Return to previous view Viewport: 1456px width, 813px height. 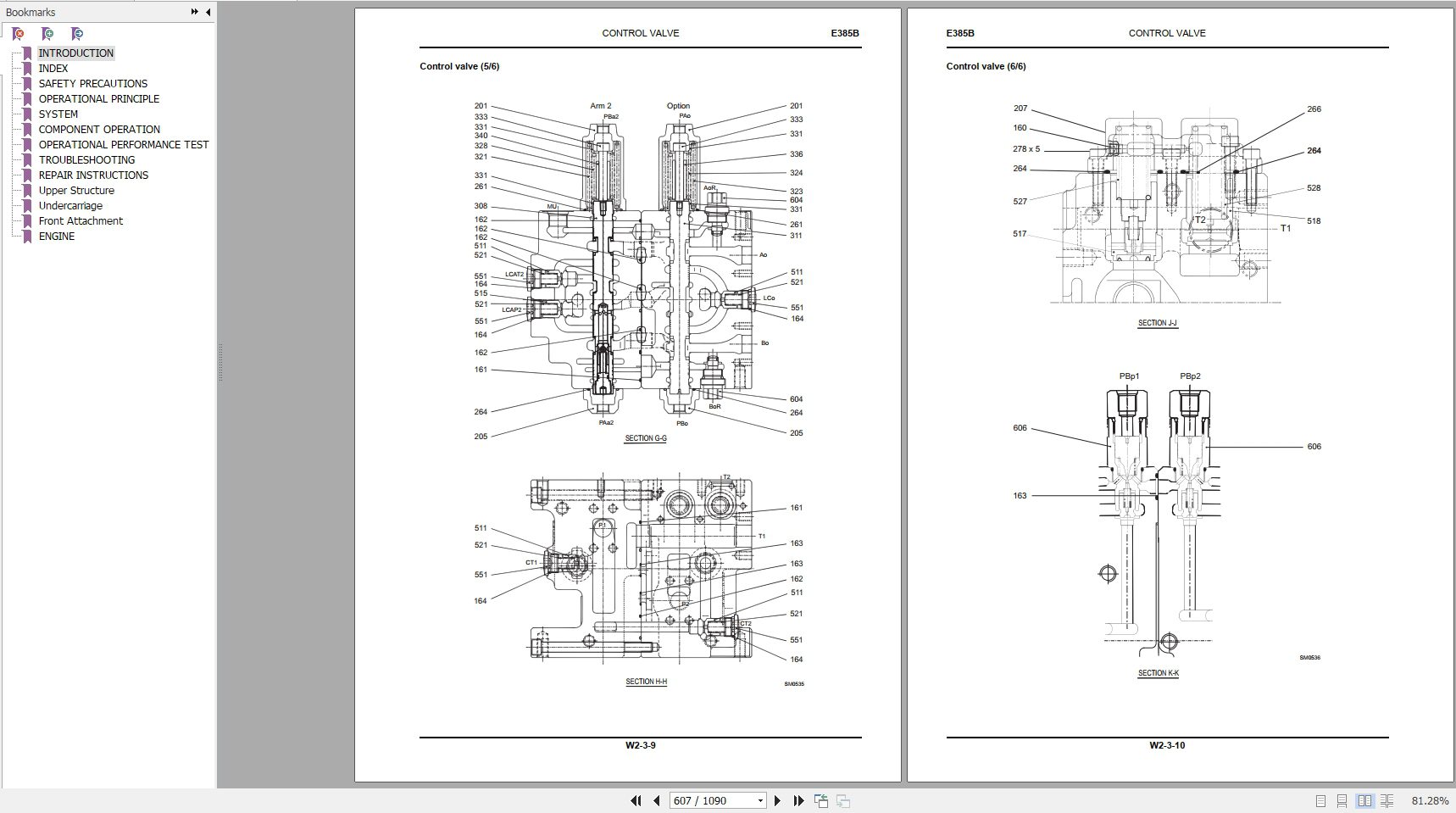click(x=820, y=800)
